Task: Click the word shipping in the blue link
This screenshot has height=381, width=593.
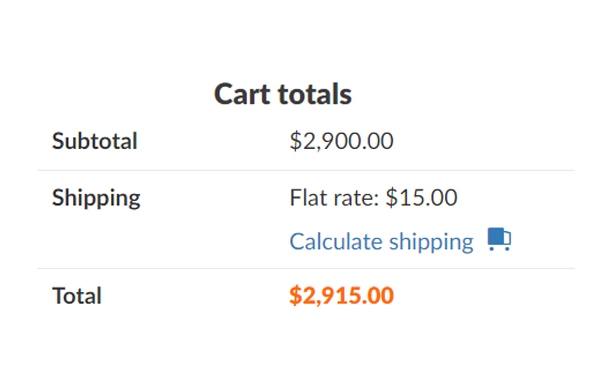Action: click(x=432, y=243)
